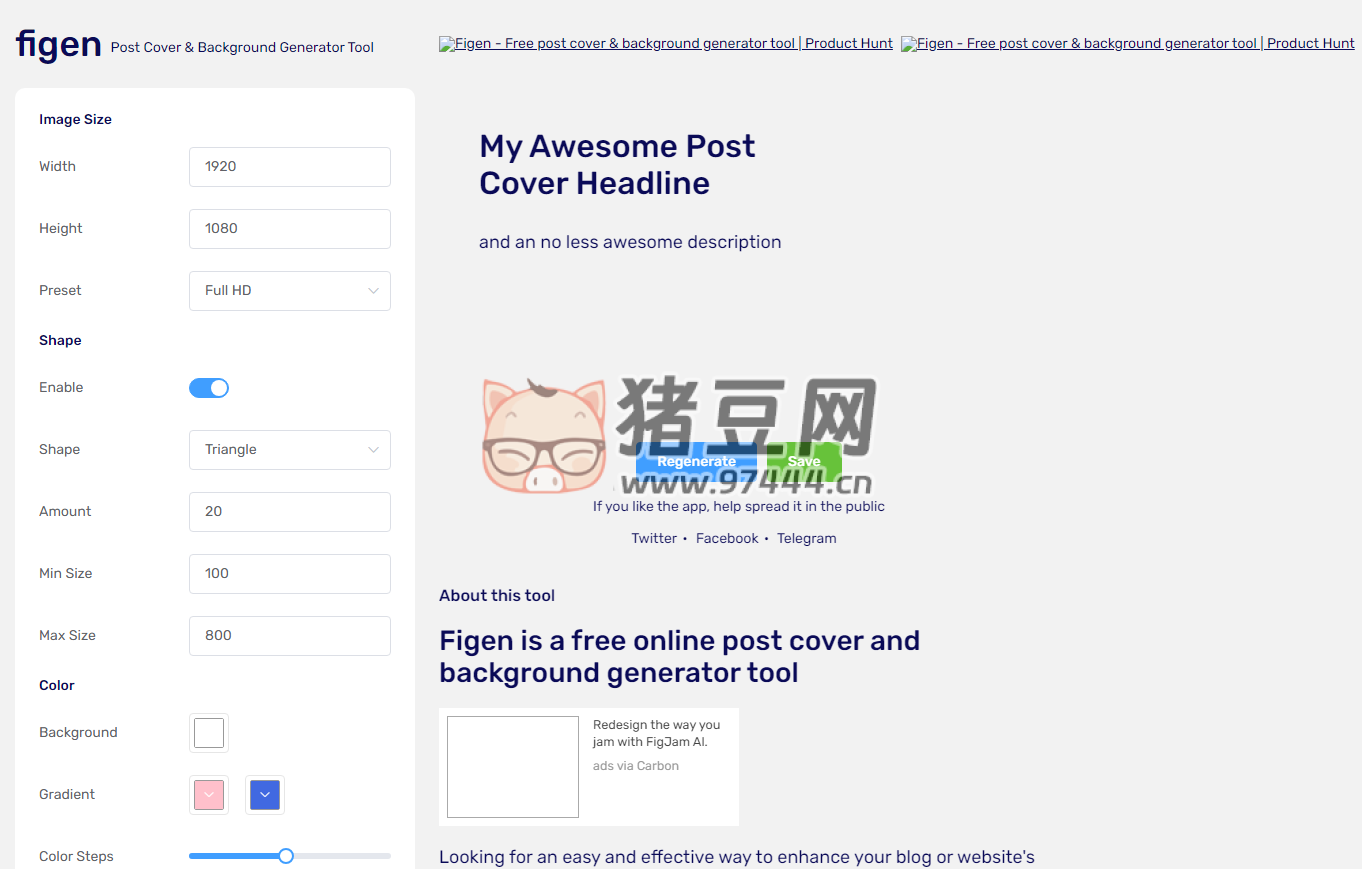
Task: Click the figen logo
Action: [59, 45]
